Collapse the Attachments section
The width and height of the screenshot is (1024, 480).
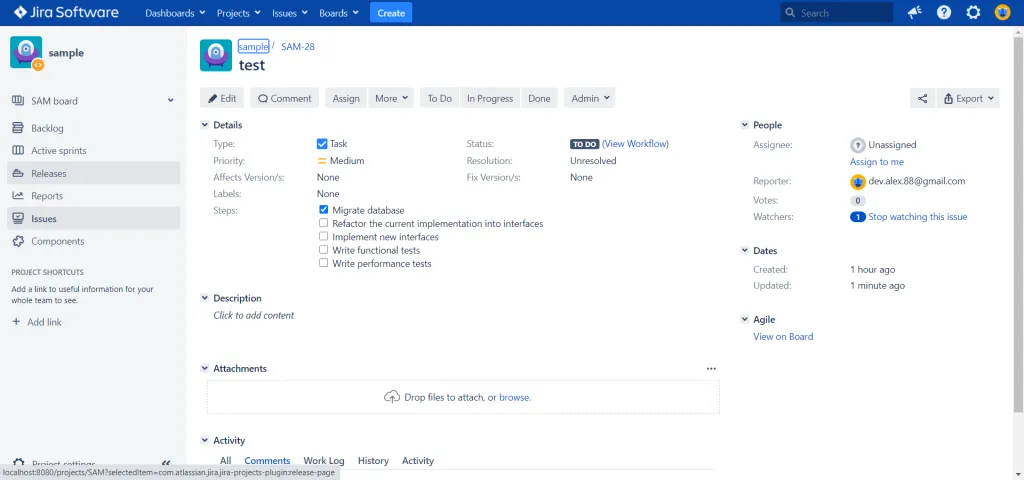tap(204, 368)
